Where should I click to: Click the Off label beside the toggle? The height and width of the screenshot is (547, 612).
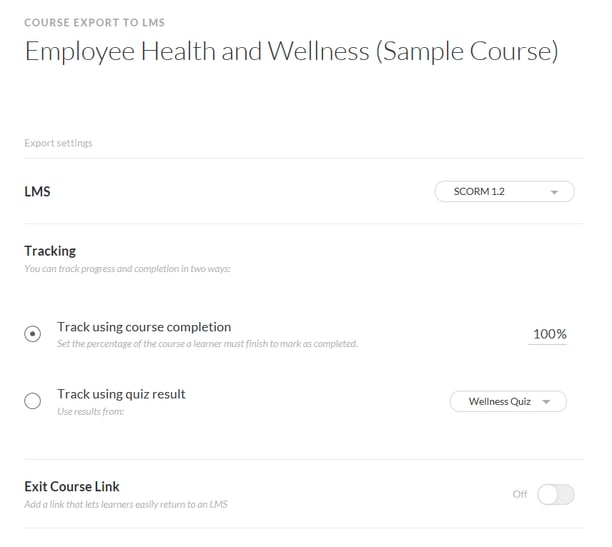(520, 494)
